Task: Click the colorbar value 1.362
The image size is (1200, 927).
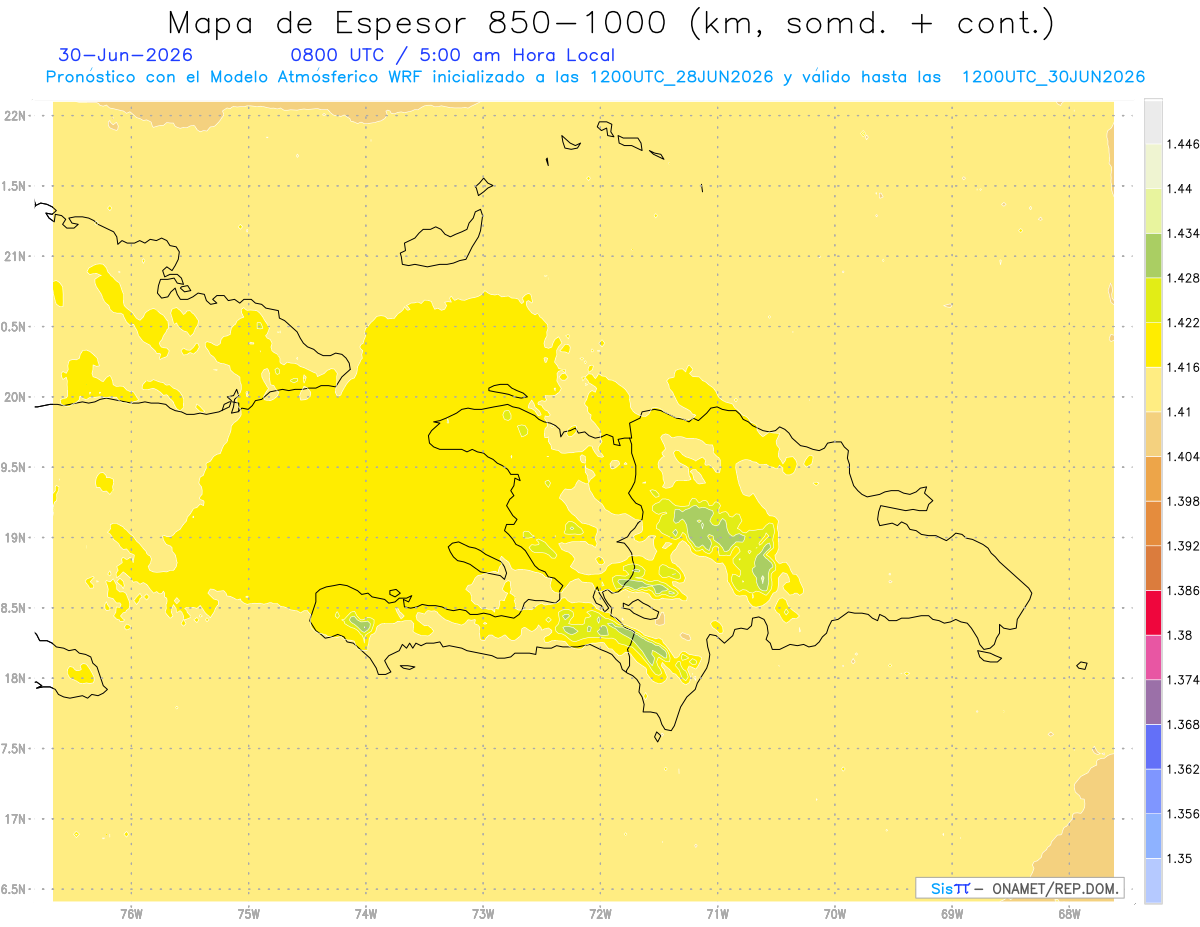Action: coord(1185,769)
